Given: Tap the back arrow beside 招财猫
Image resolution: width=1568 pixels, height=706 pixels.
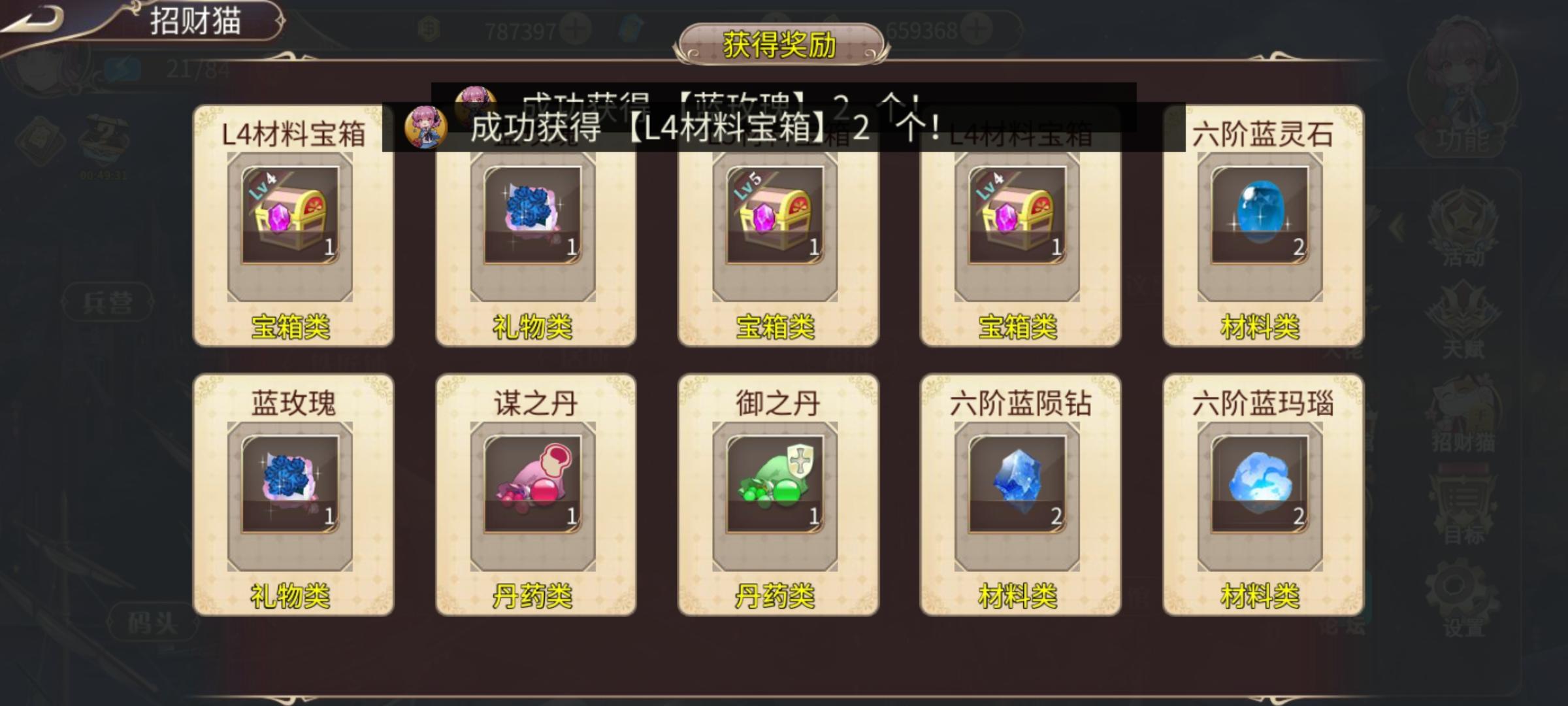Looking at the screenshot, I should click(33, 18).
